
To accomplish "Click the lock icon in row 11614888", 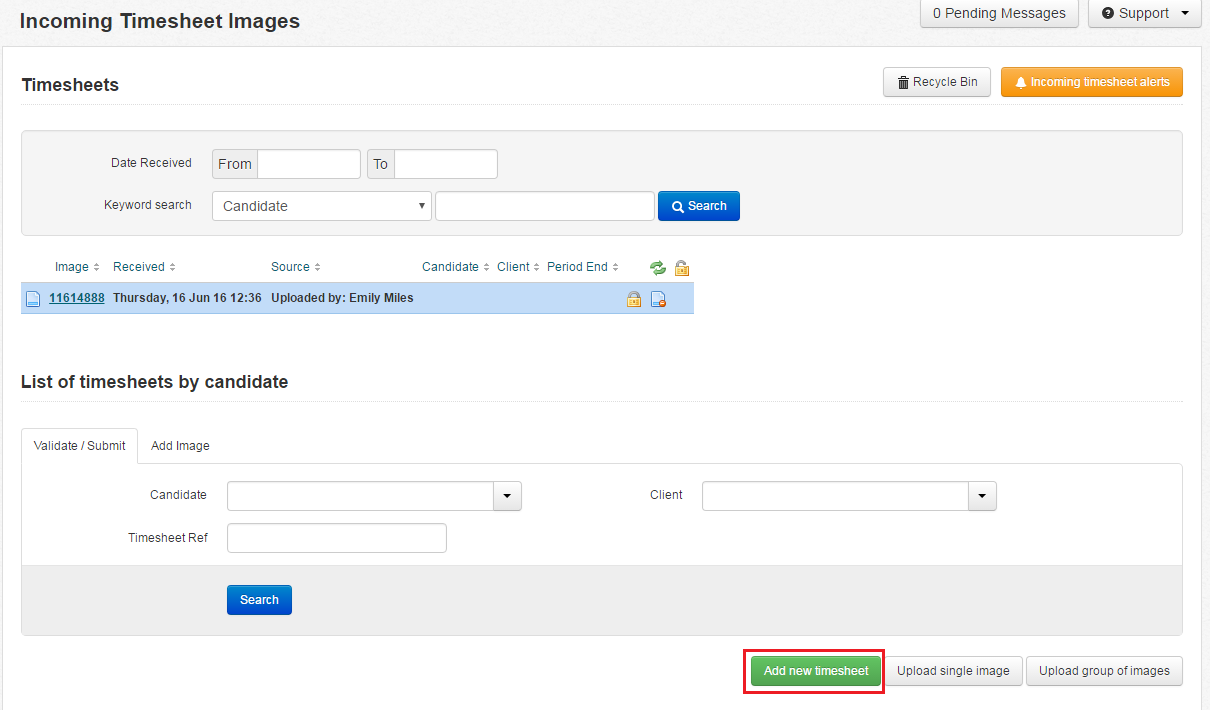I will 634,298.
